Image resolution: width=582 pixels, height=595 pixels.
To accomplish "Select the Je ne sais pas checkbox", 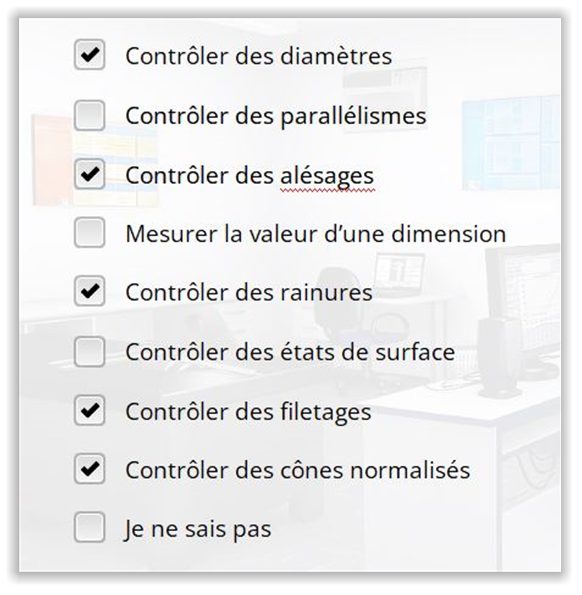I will (90, 527).
